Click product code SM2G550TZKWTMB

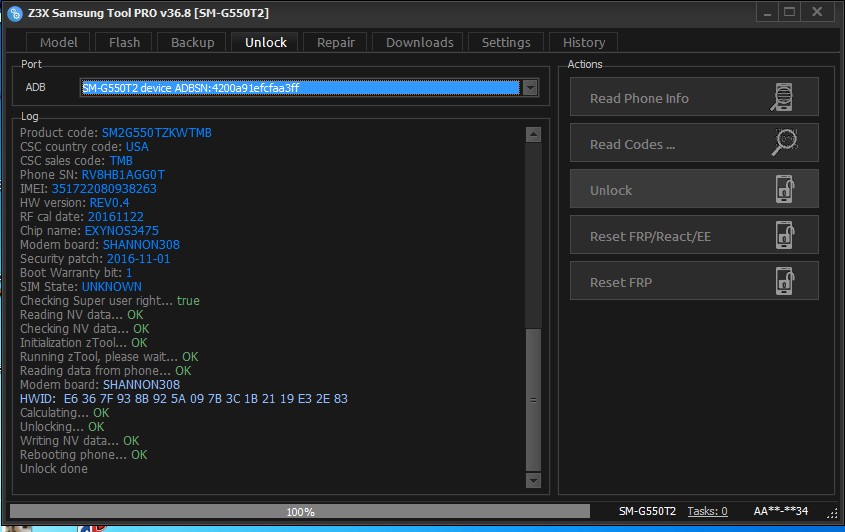coord(156,133)
